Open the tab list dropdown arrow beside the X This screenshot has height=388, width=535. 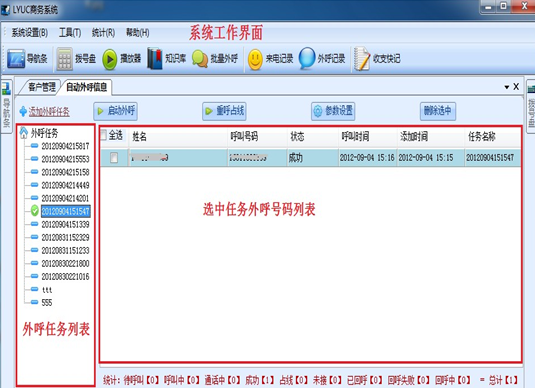pos(507,87)
